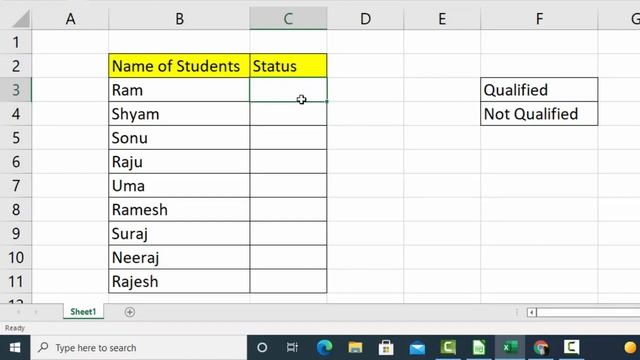Screen dimensions: 640x360
Task: Switch to Excel in the taskbar
Action: 510,348
